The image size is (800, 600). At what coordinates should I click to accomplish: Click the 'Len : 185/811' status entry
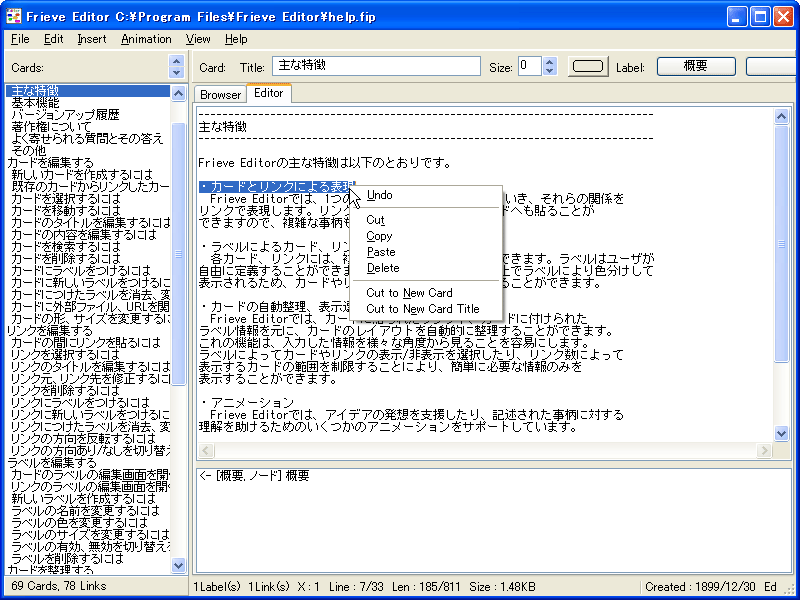coord(427,587)
